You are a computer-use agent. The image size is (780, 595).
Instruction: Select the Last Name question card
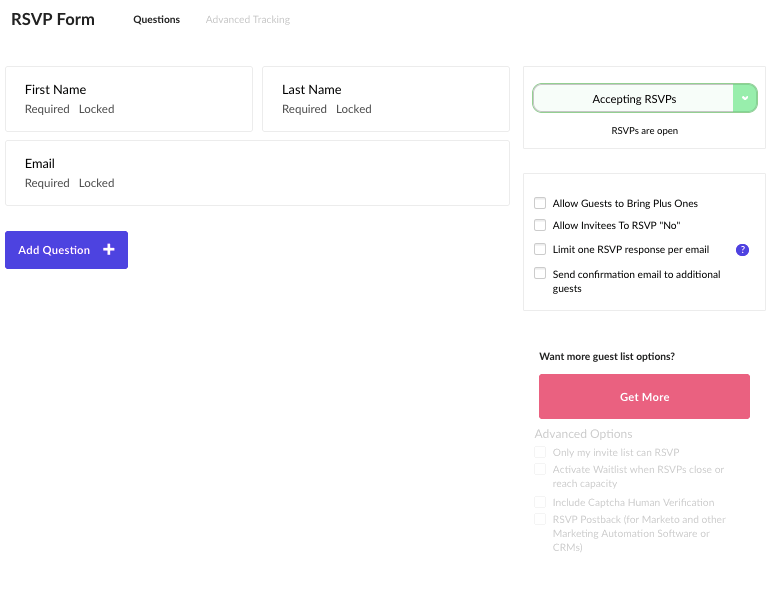tap(386, 99)
